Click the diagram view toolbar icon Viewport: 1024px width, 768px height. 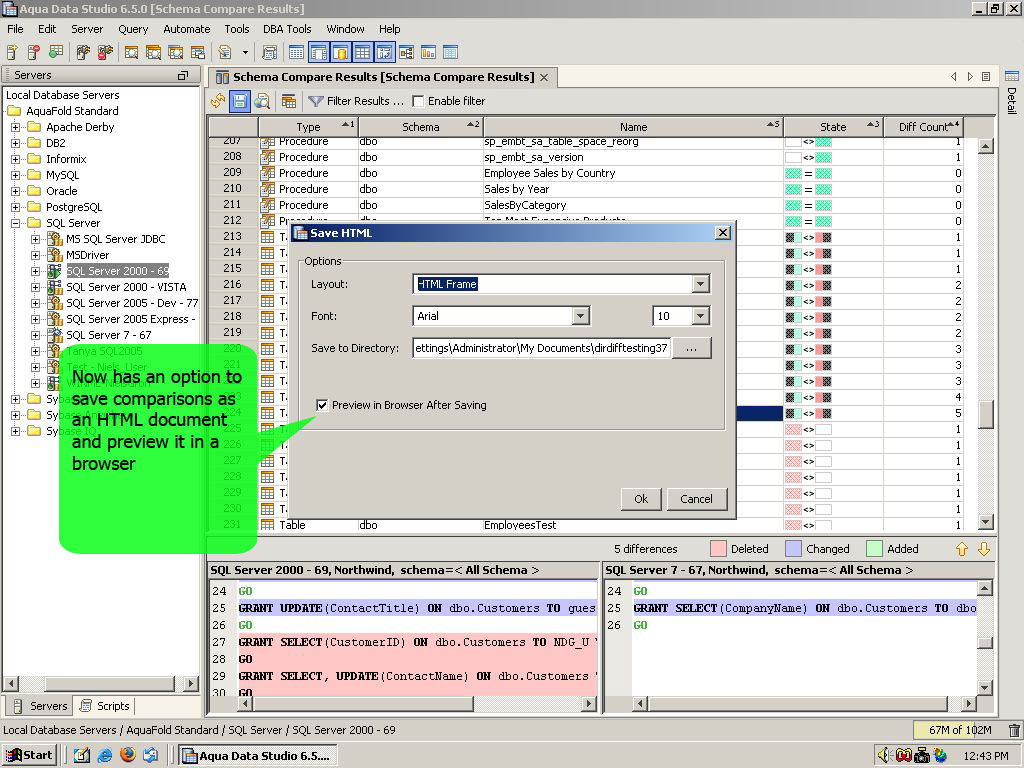point(406,52)
